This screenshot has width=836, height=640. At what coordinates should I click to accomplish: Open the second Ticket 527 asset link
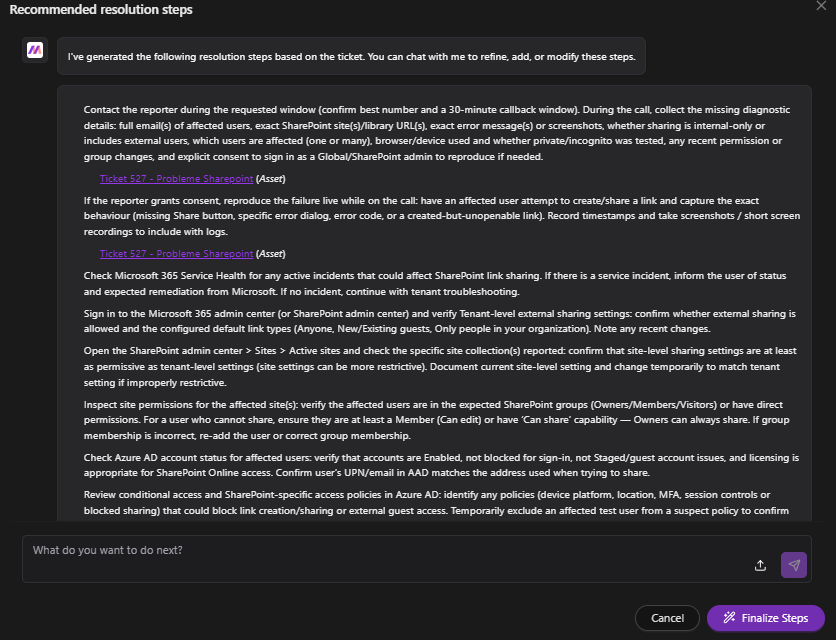tap(176, 254)
